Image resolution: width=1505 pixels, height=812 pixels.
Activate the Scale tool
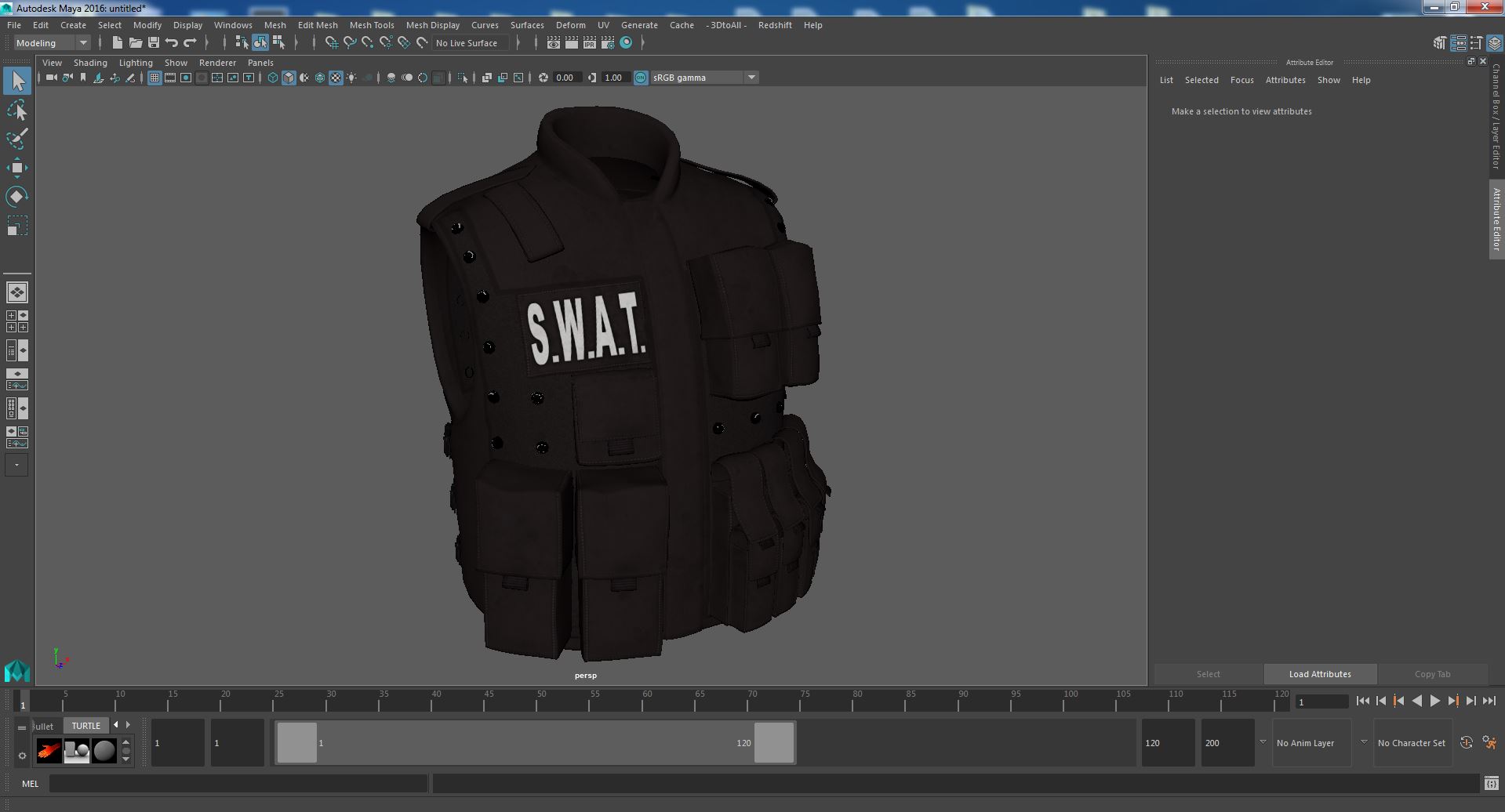point(17,226)
